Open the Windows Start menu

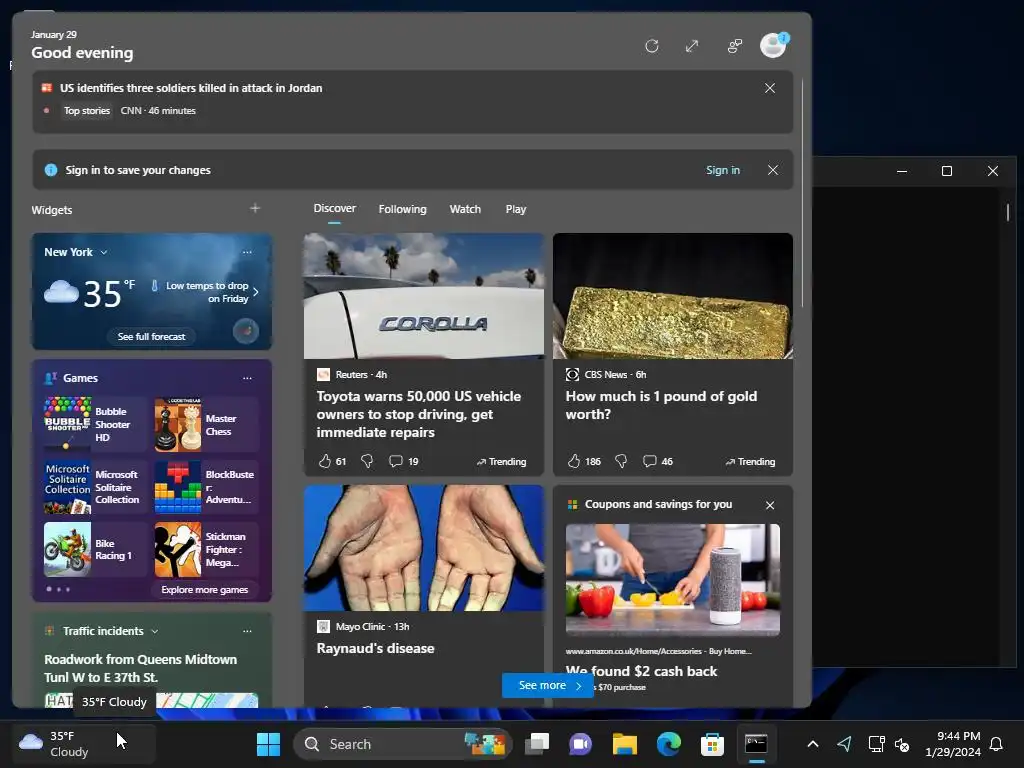pyautogui.click(x=268, y=744)
